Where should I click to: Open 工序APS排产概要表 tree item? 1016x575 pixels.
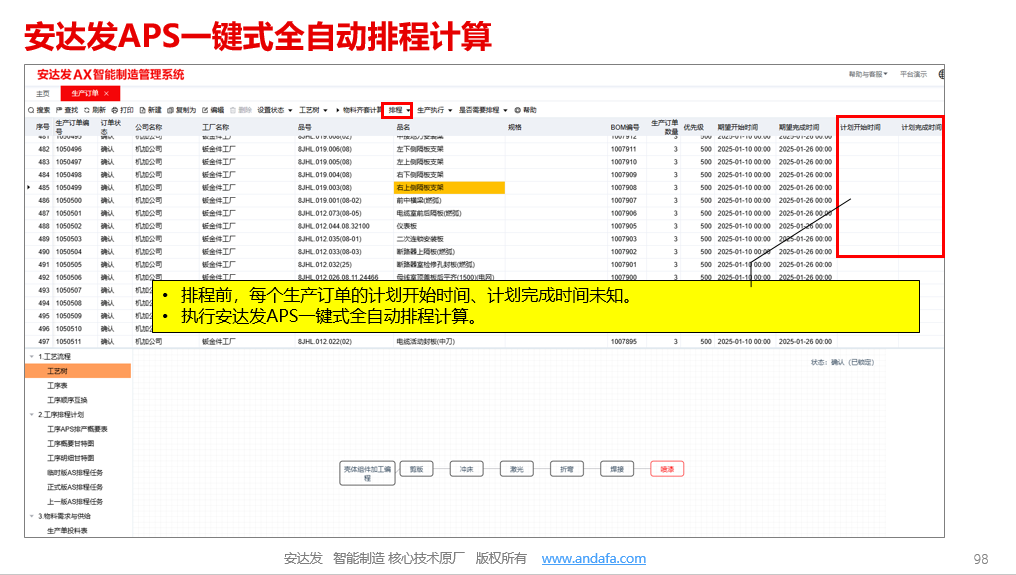click(x=77, y=429)
